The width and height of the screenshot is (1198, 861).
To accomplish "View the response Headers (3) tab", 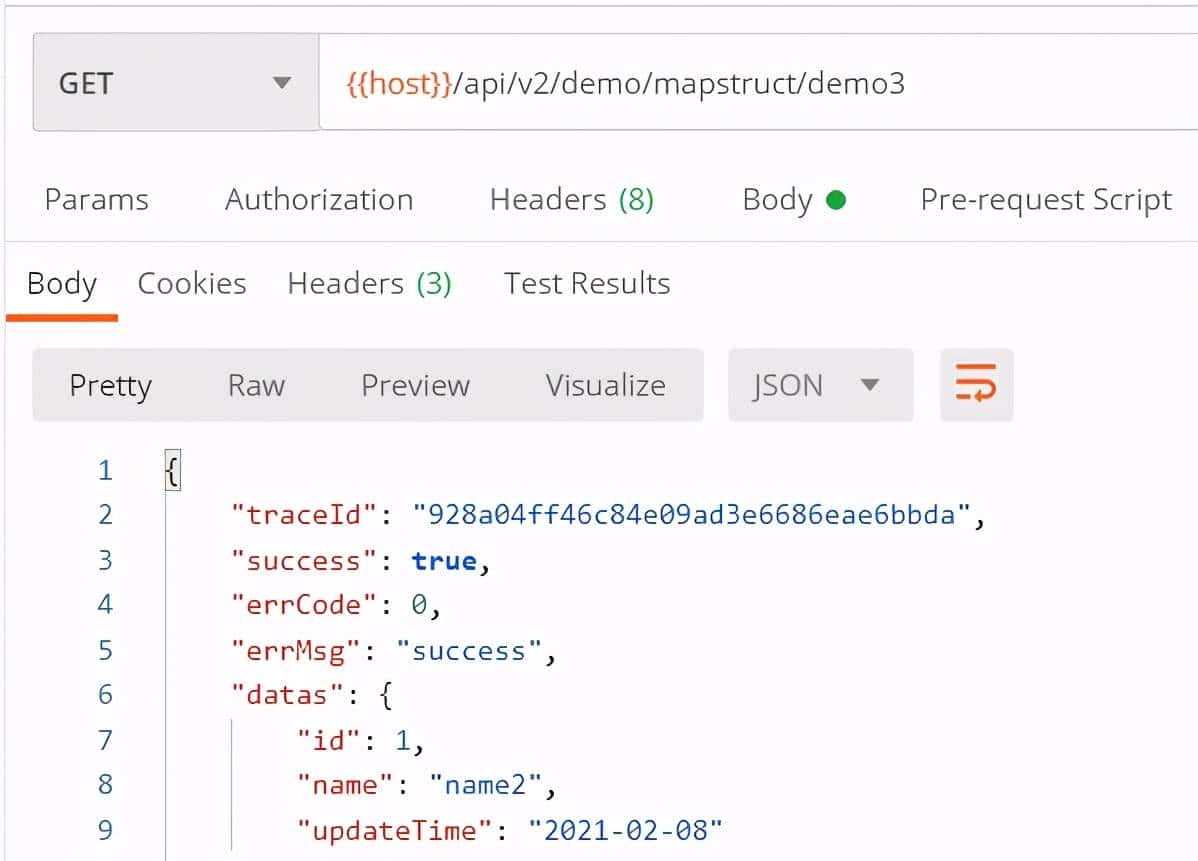I will [369, 284].
